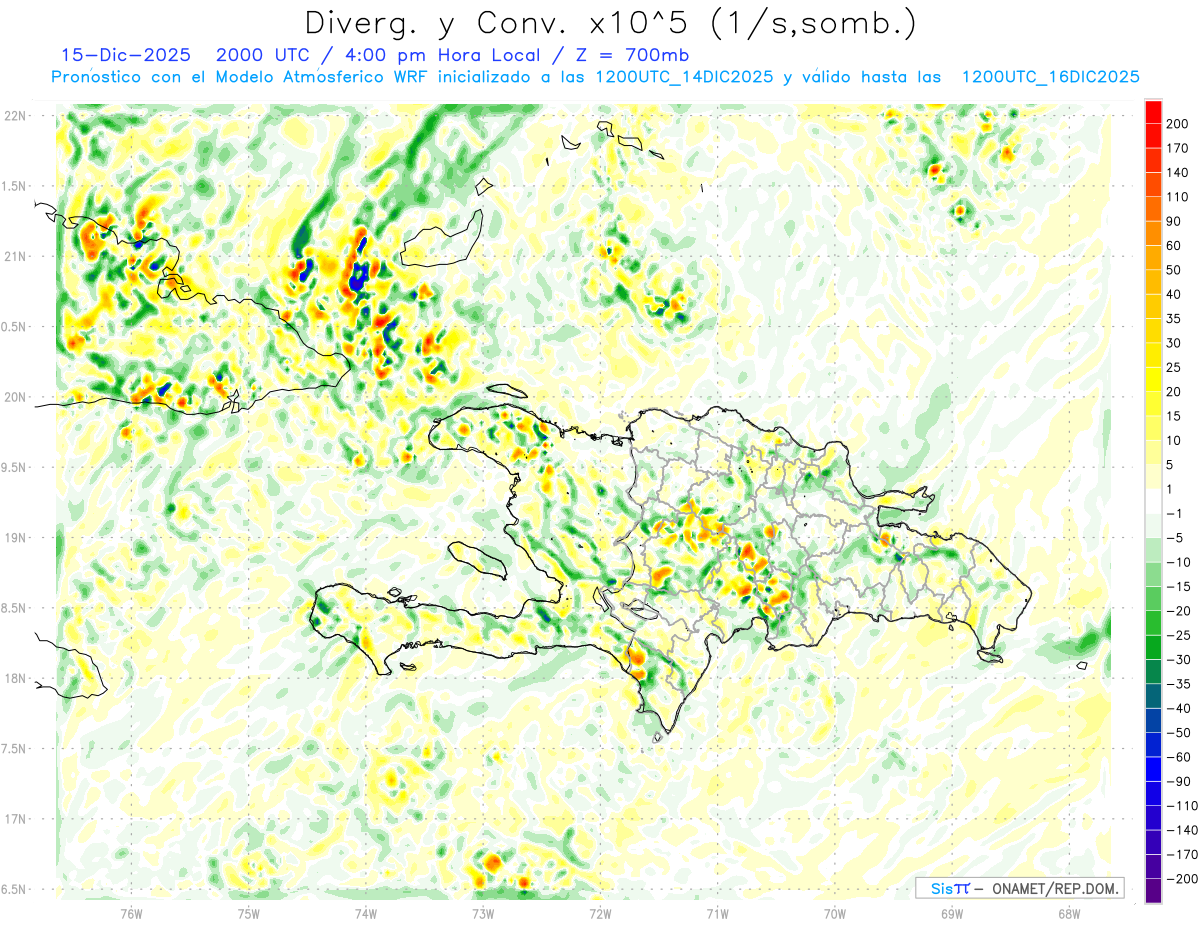Image resolution: width=1200 pixels, height=927 pixels.
Task: Click the longitude label "72W"
Action: click(x=600, y=912)
